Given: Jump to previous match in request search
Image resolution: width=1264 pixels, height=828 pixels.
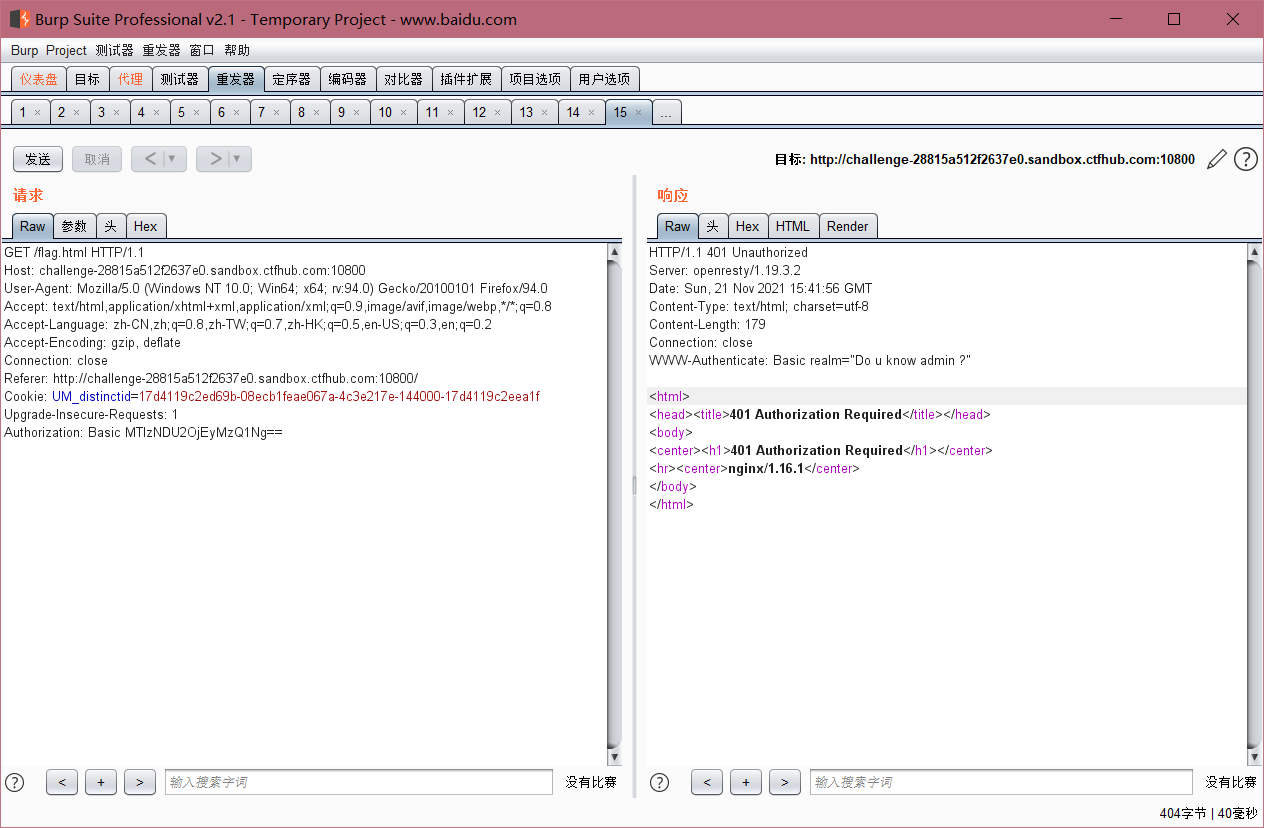Looking at the screenshot, I should pos(61,782).
